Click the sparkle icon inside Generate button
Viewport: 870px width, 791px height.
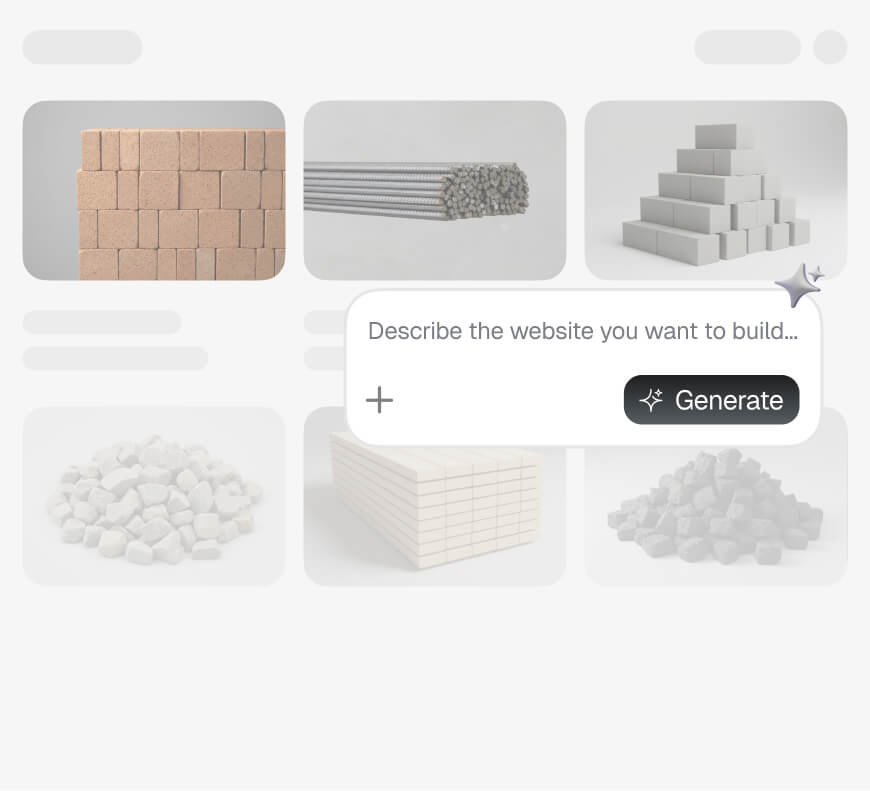click(651, 400)
